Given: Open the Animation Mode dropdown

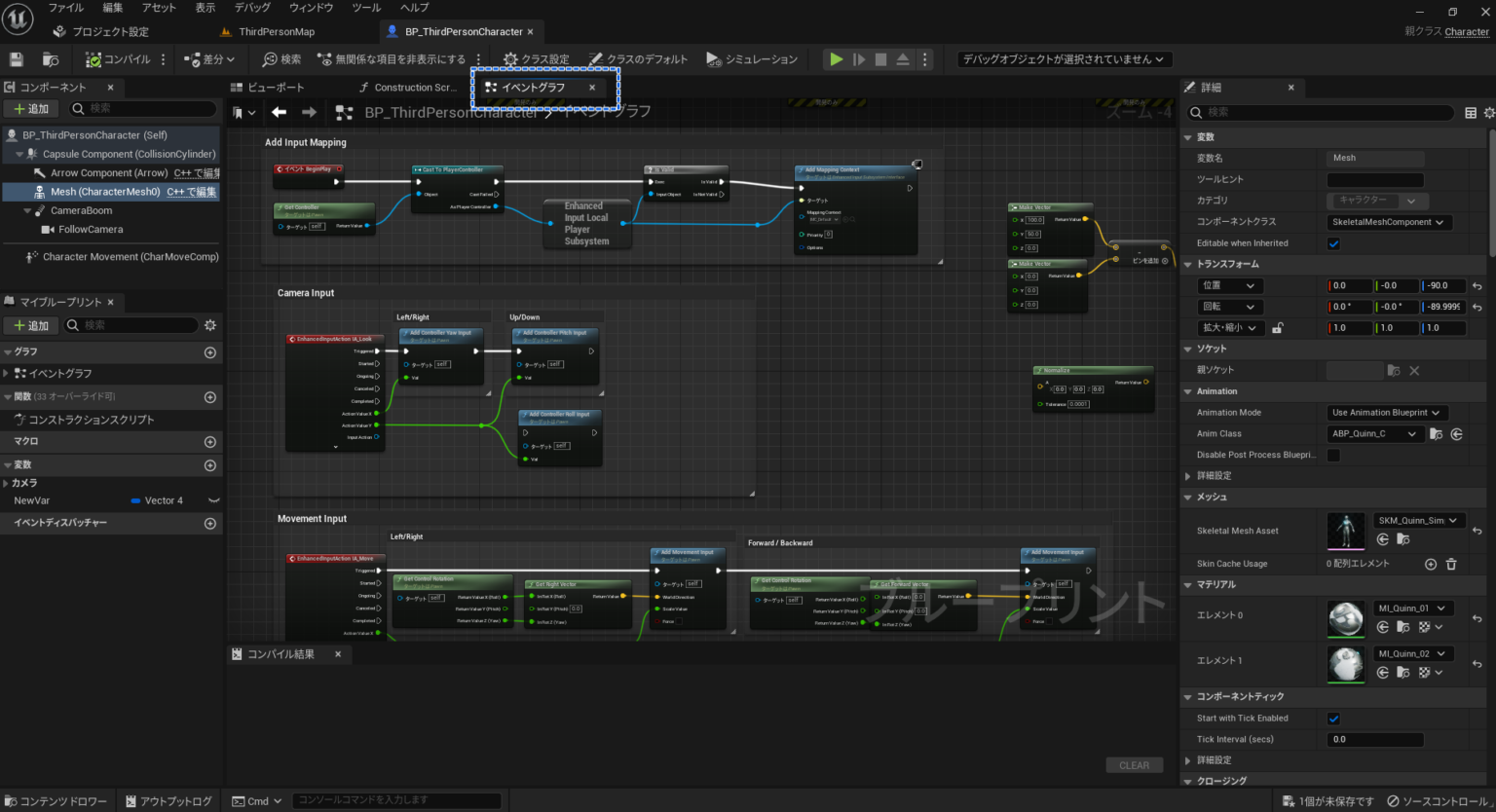Looking at the screenshot, I should [x=1387, y=412].
